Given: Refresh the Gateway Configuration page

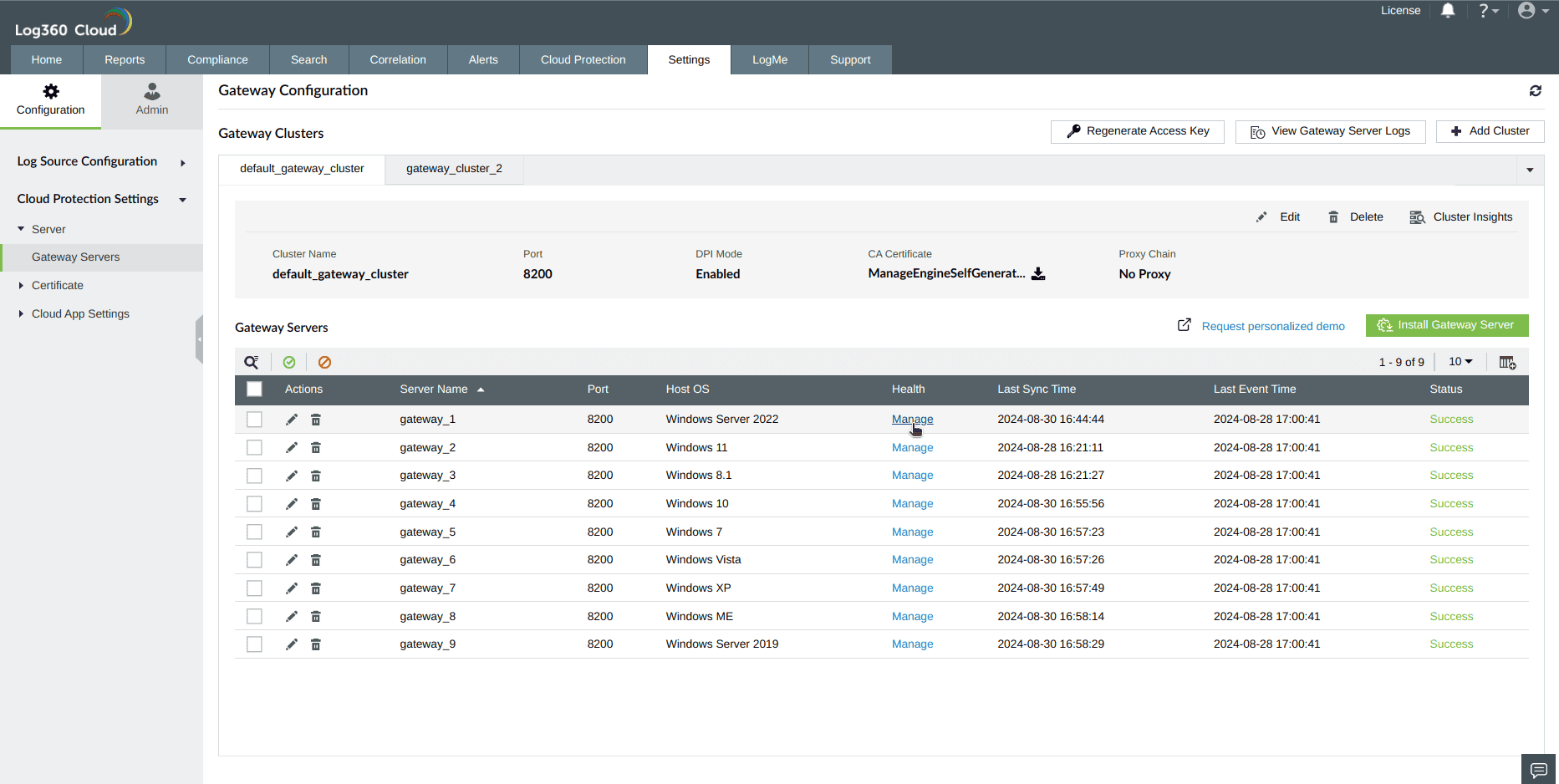Looking at the screenshot, I should point(1536,90).
